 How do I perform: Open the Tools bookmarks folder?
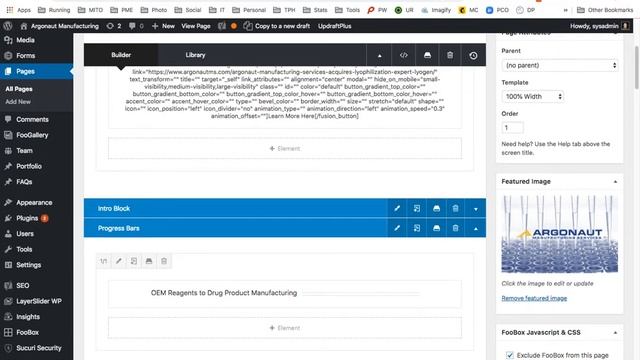point(347,10)
